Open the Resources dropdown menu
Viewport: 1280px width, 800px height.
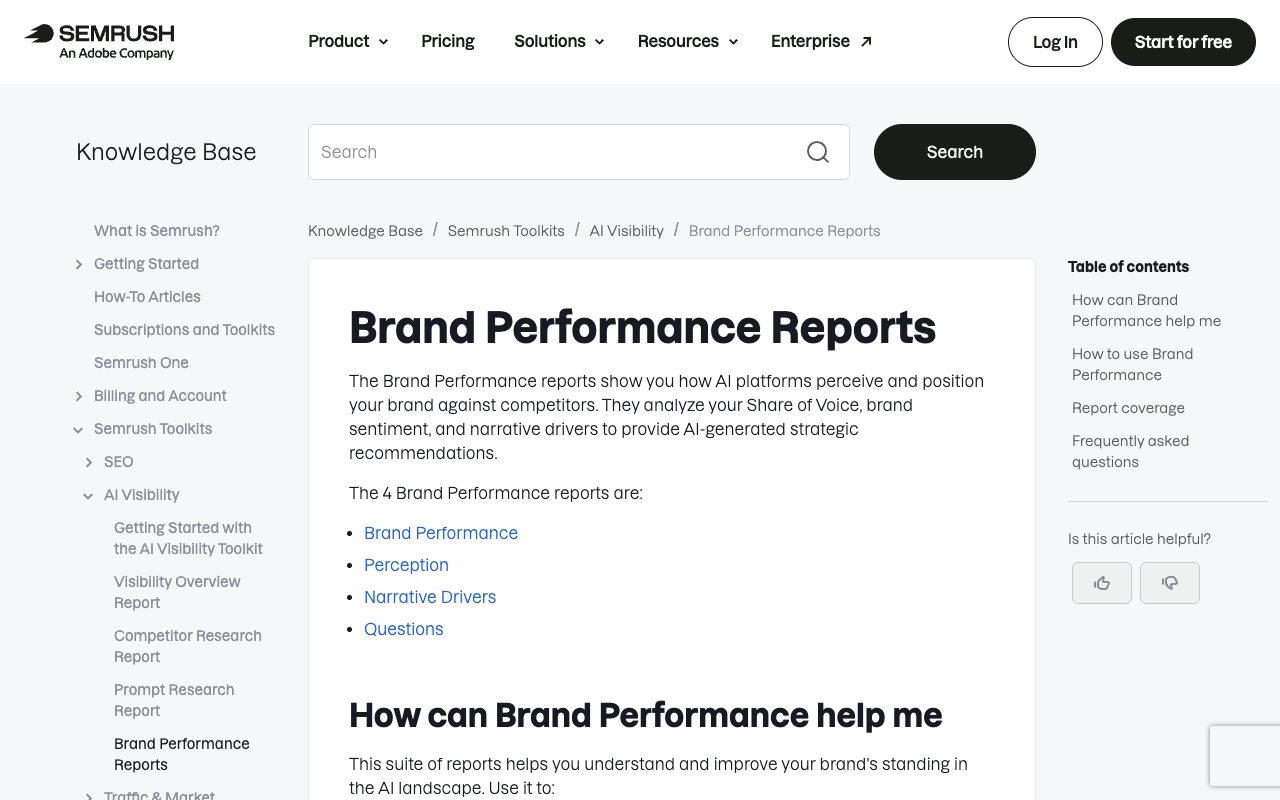pos(688,41)
